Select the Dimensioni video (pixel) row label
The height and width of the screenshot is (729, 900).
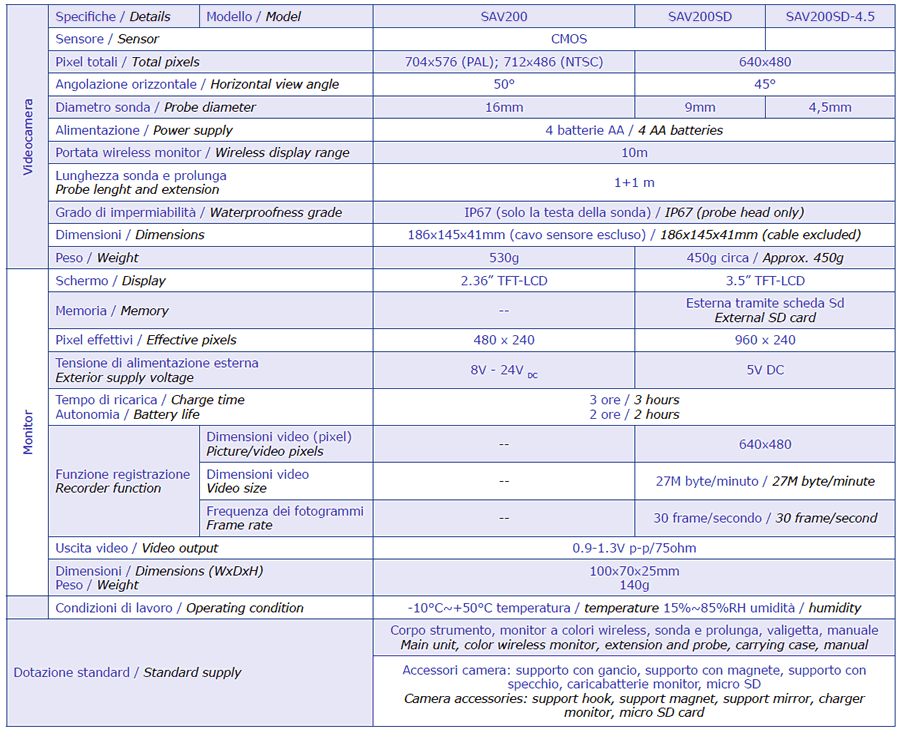pos(279,444)
